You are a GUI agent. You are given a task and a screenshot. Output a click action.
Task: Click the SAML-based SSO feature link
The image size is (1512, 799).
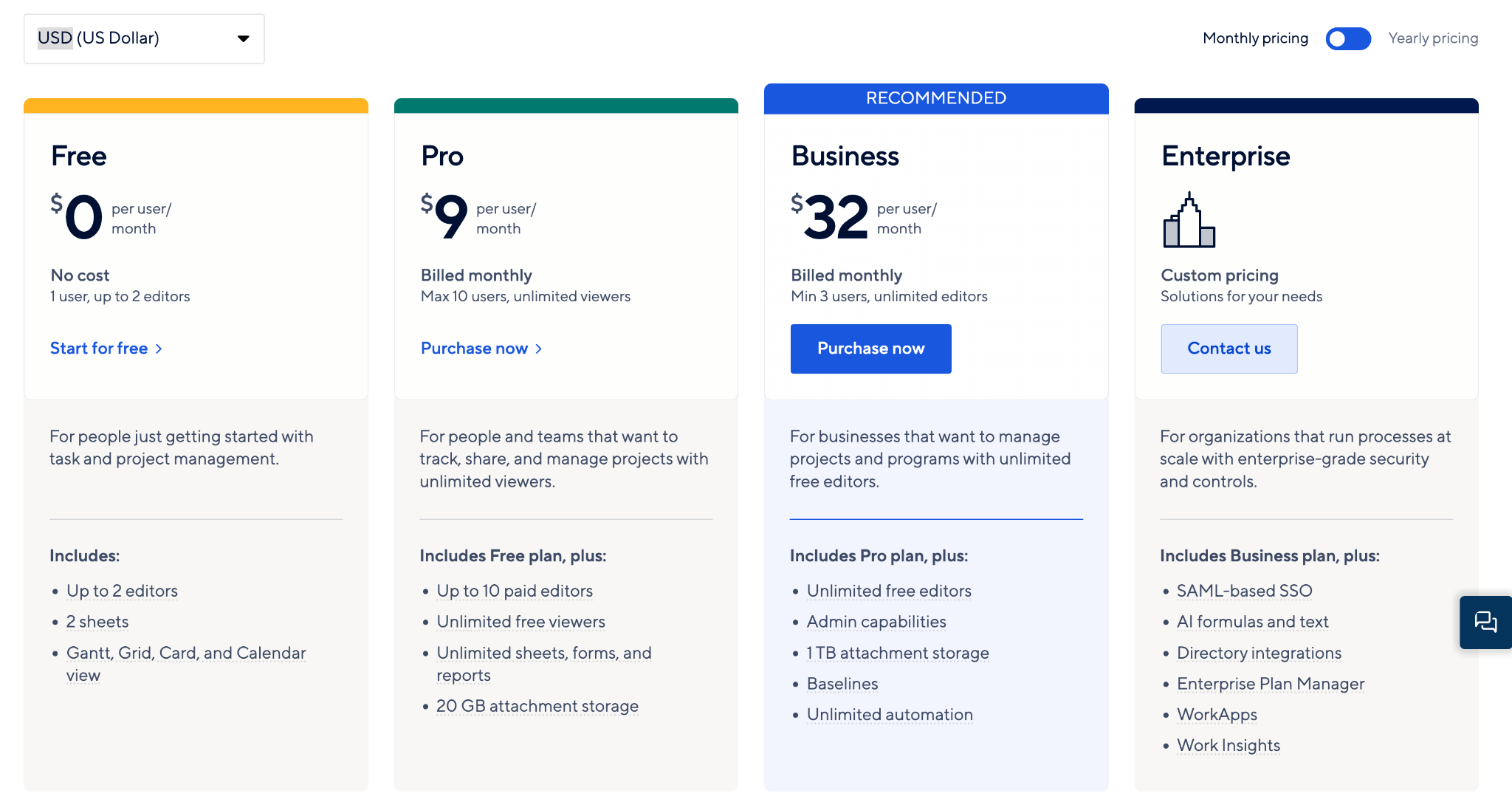pos(1244,591)
